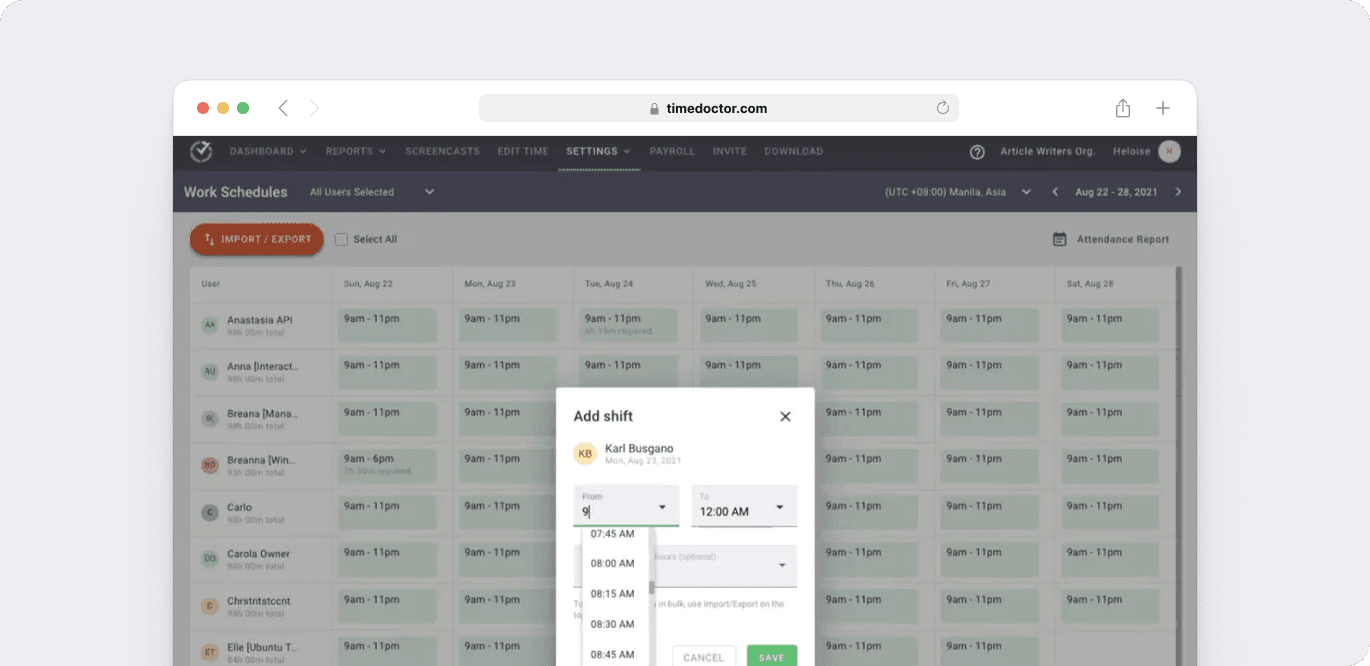The height and width of the screenshot is (666, 1370).
Task: Expand the To time dropdown
Action: coord(782,507)
